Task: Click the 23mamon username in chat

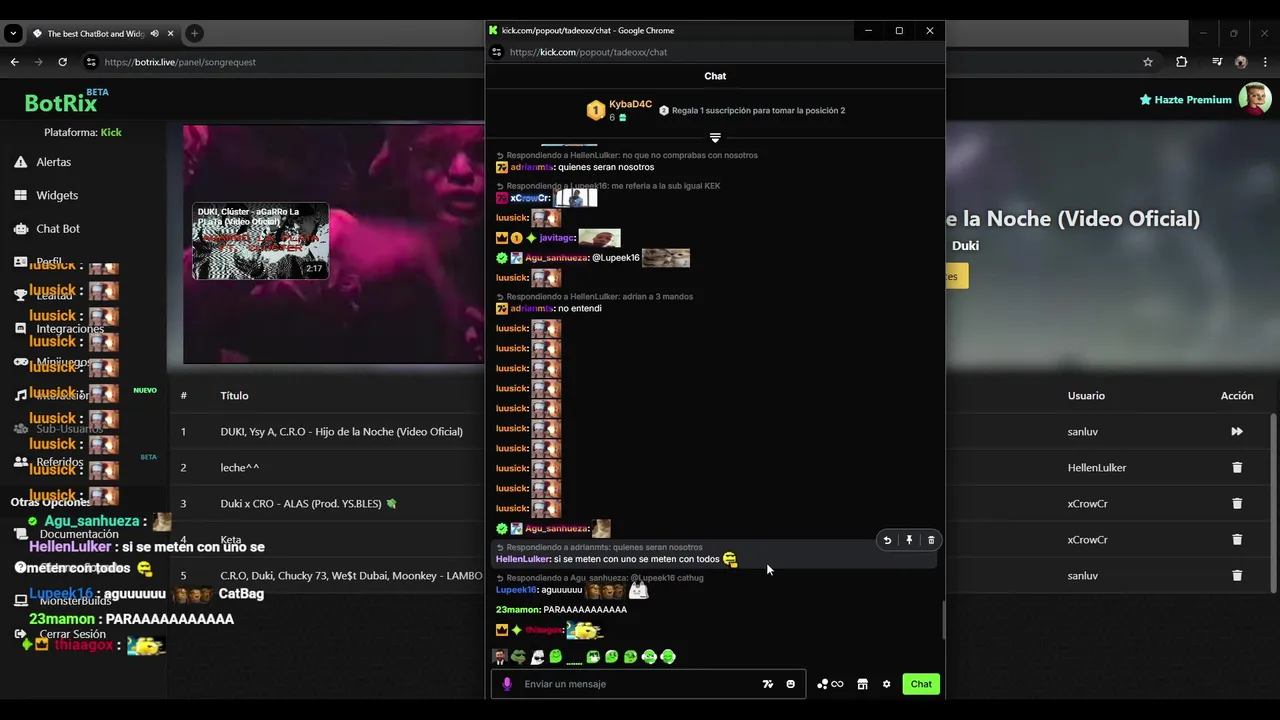Action: coord(518,610)
